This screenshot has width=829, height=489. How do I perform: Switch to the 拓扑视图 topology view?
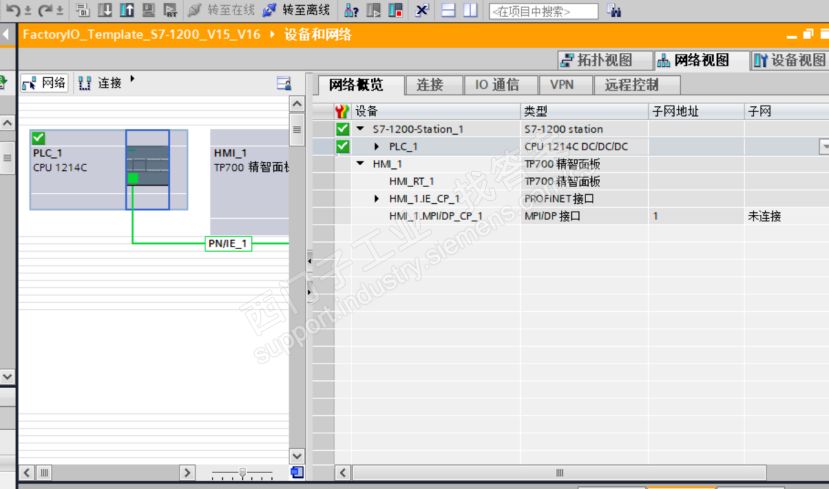[x=605, y=60]
